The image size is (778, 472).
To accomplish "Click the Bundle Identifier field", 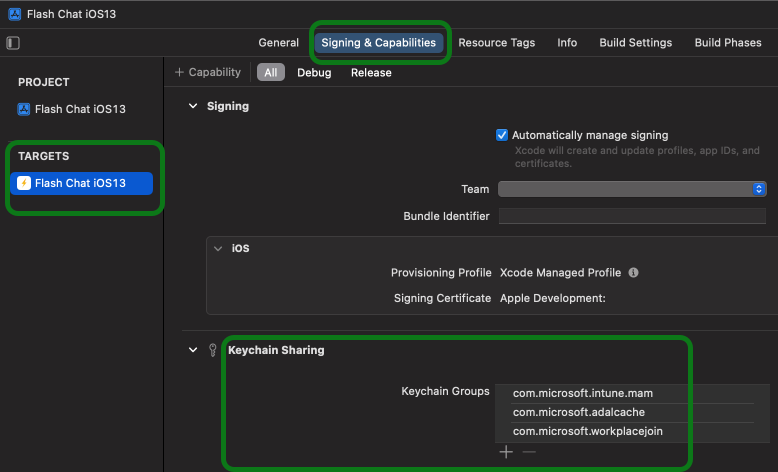I will coord(631,216).
